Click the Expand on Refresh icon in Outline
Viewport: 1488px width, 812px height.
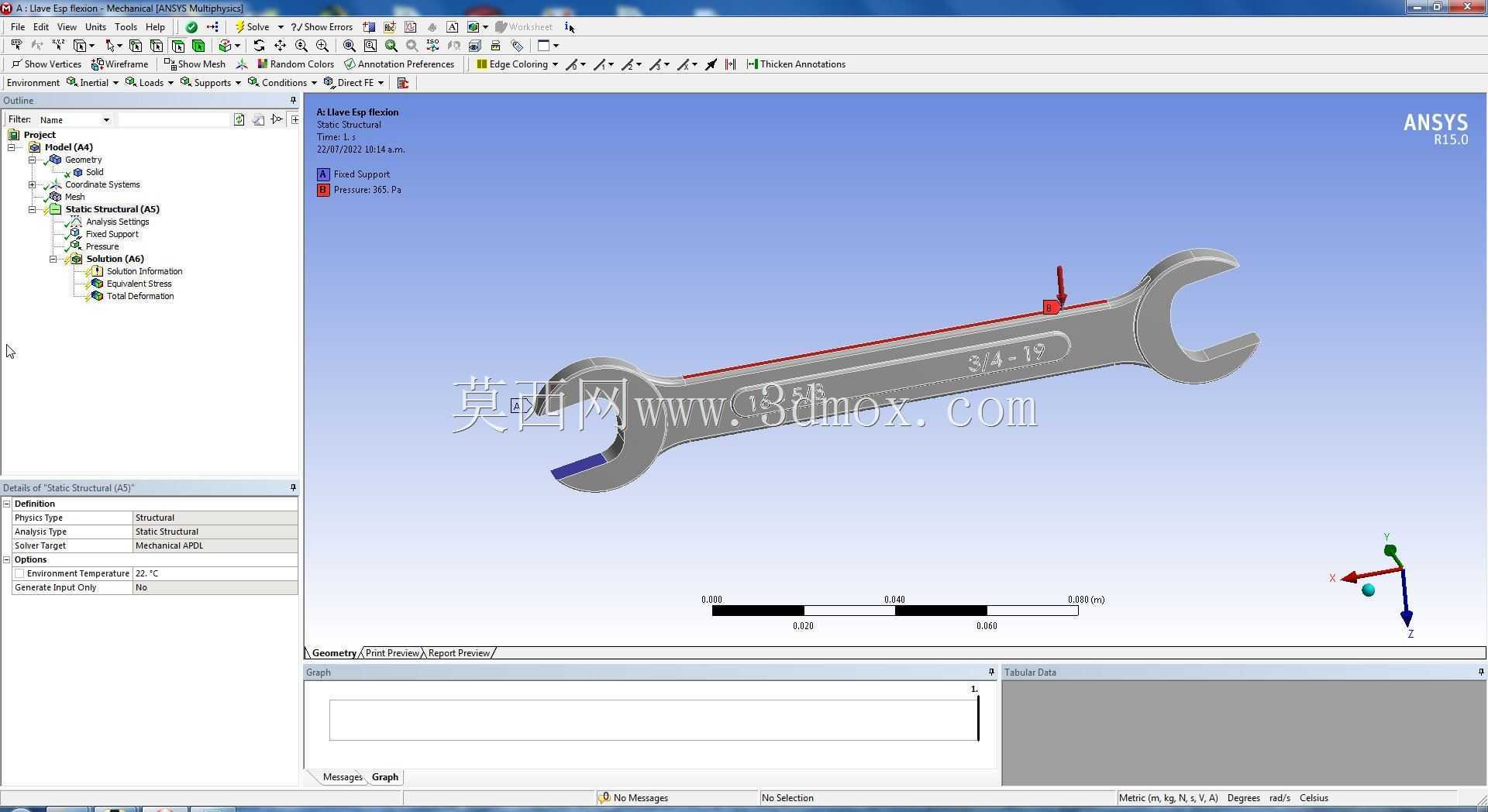pos(294,119)
